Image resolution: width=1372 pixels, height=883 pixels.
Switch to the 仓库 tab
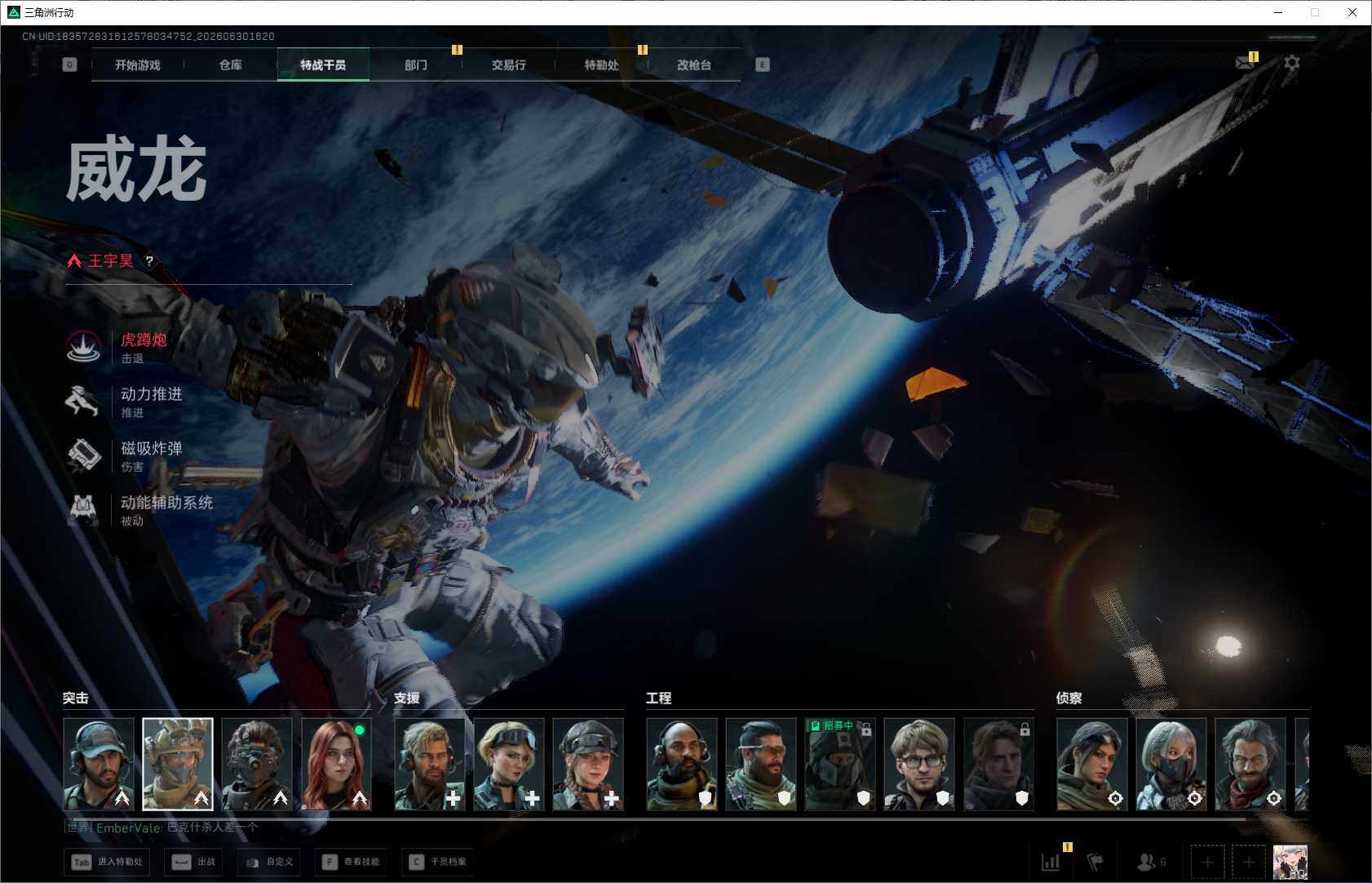tap(231, 64)
